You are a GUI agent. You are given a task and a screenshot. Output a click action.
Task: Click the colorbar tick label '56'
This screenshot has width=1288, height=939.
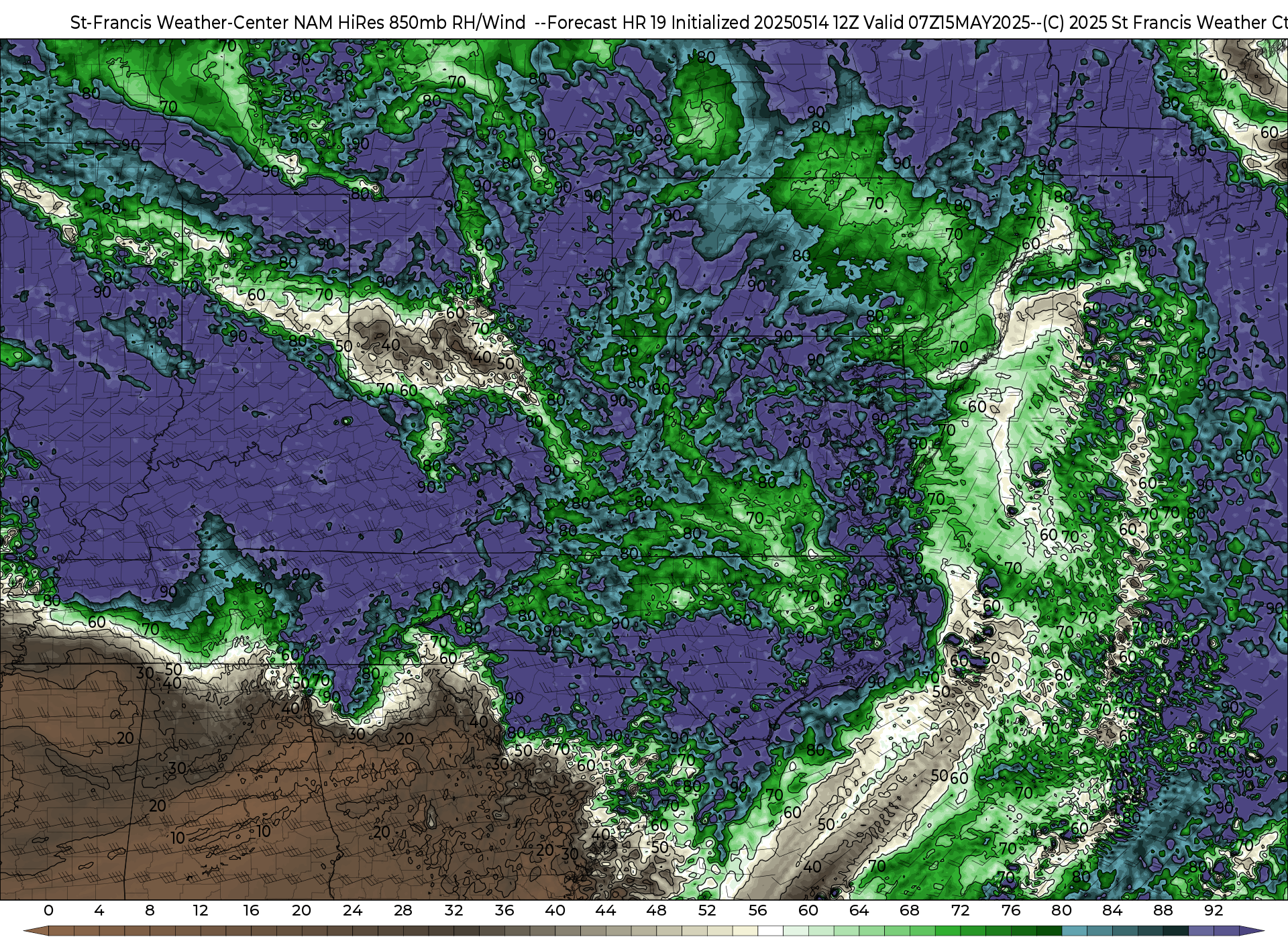(x=757, y=911)
